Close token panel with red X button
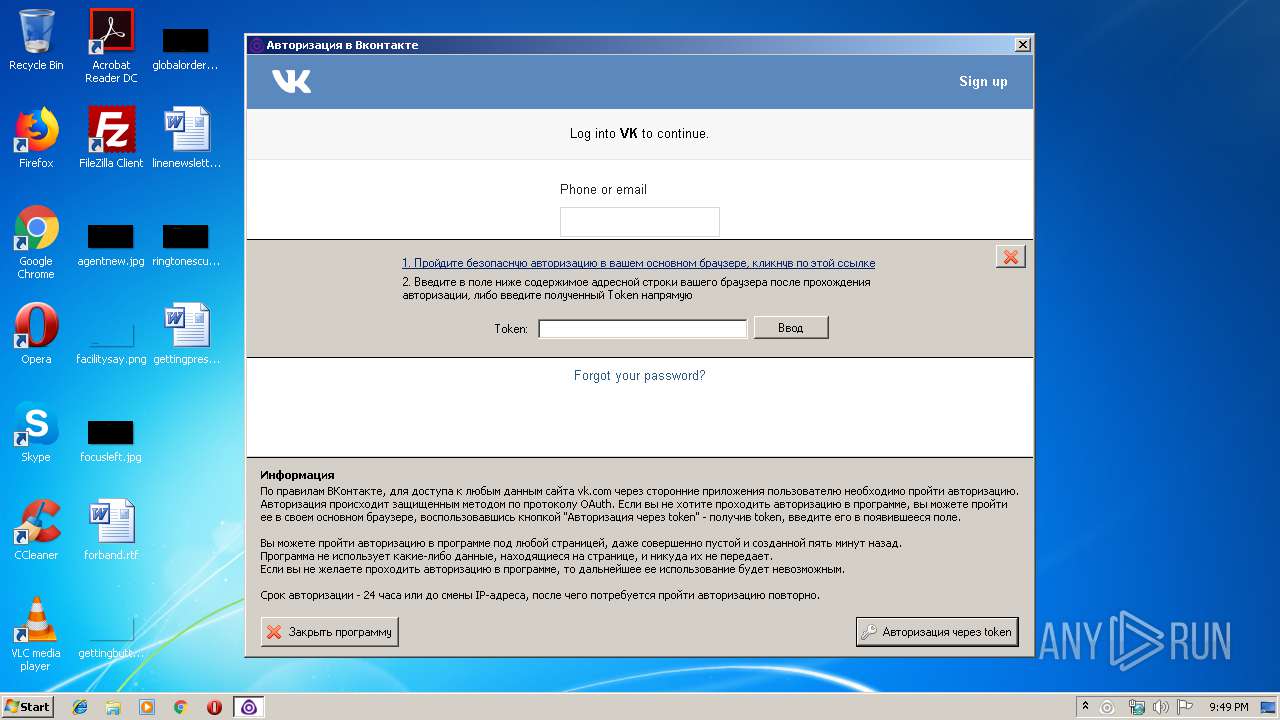 coord(1011,257)
